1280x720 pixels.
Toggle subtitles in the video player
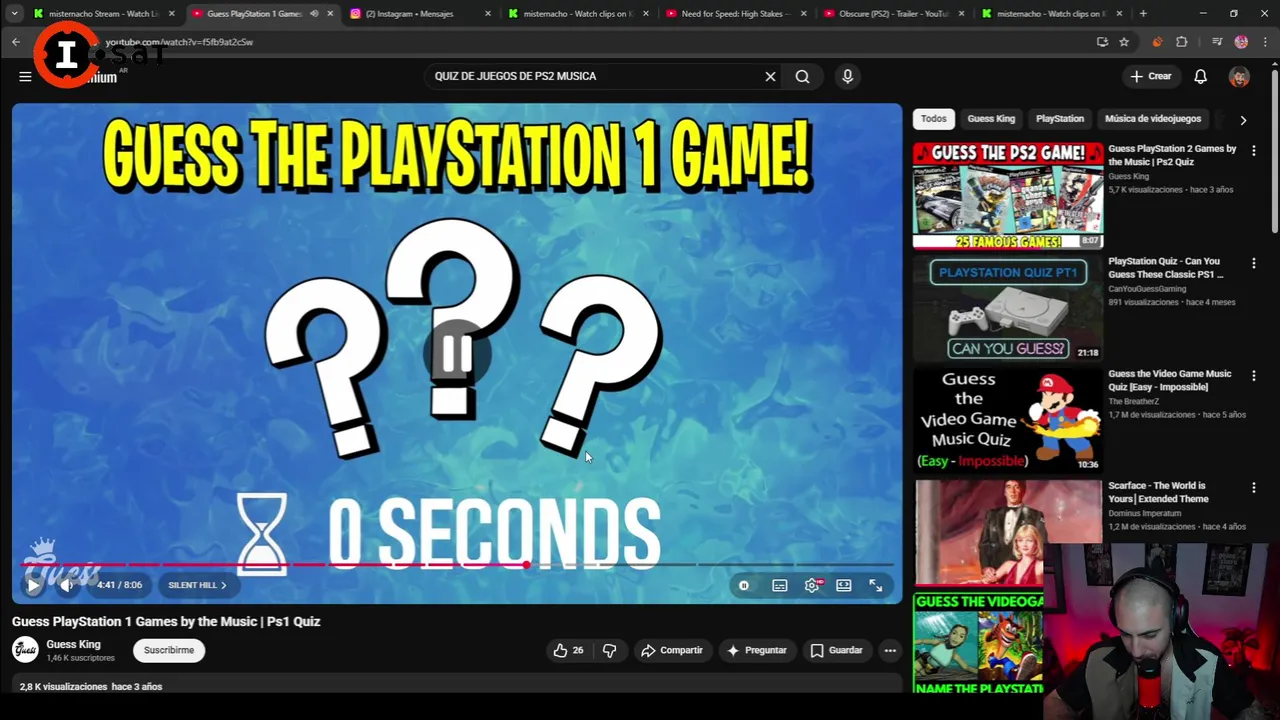pyautogui.click(x=780, y=586)
